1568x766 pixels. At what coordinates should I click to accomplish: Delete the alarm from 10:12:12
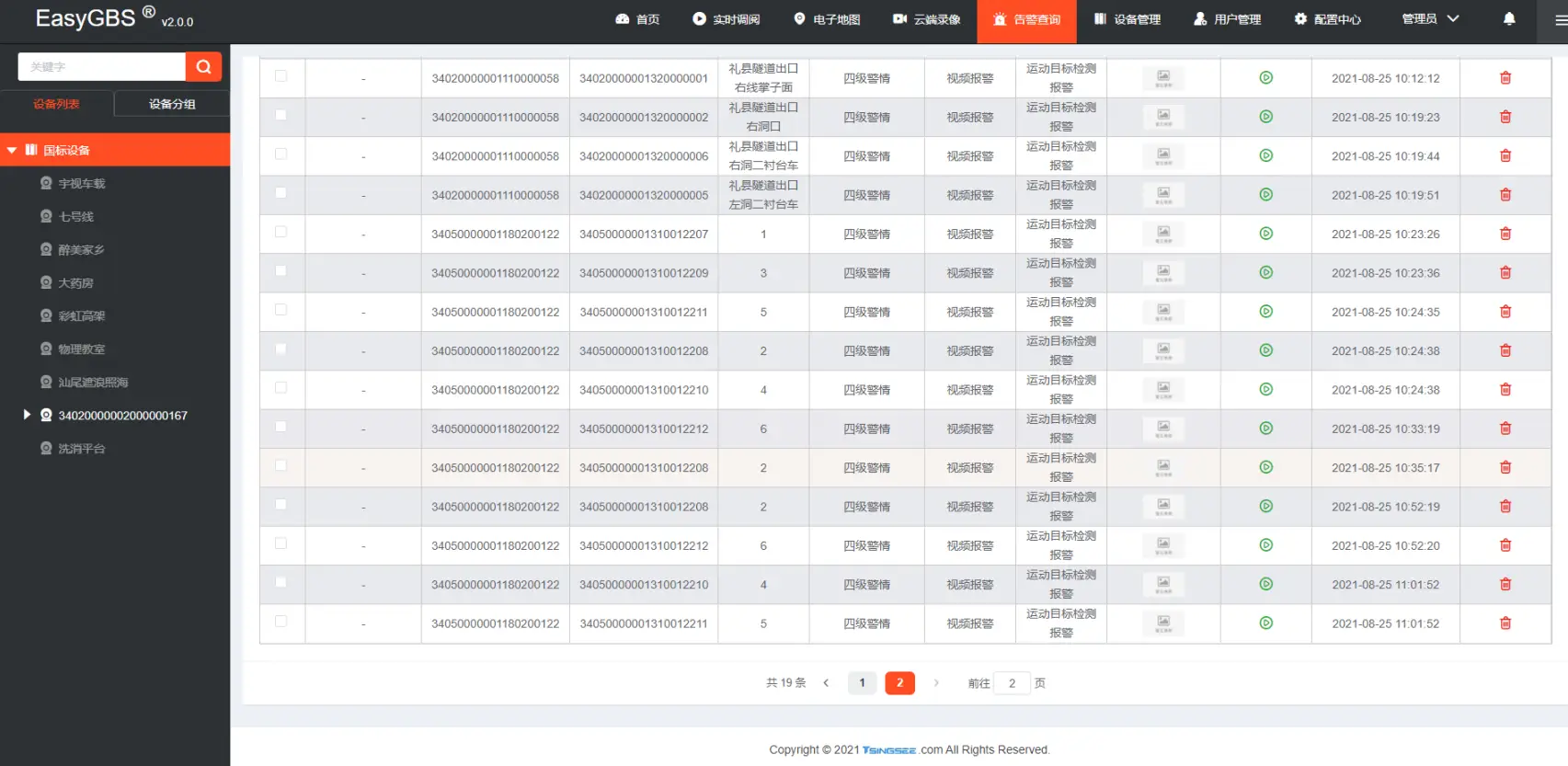click(1505, 78)
